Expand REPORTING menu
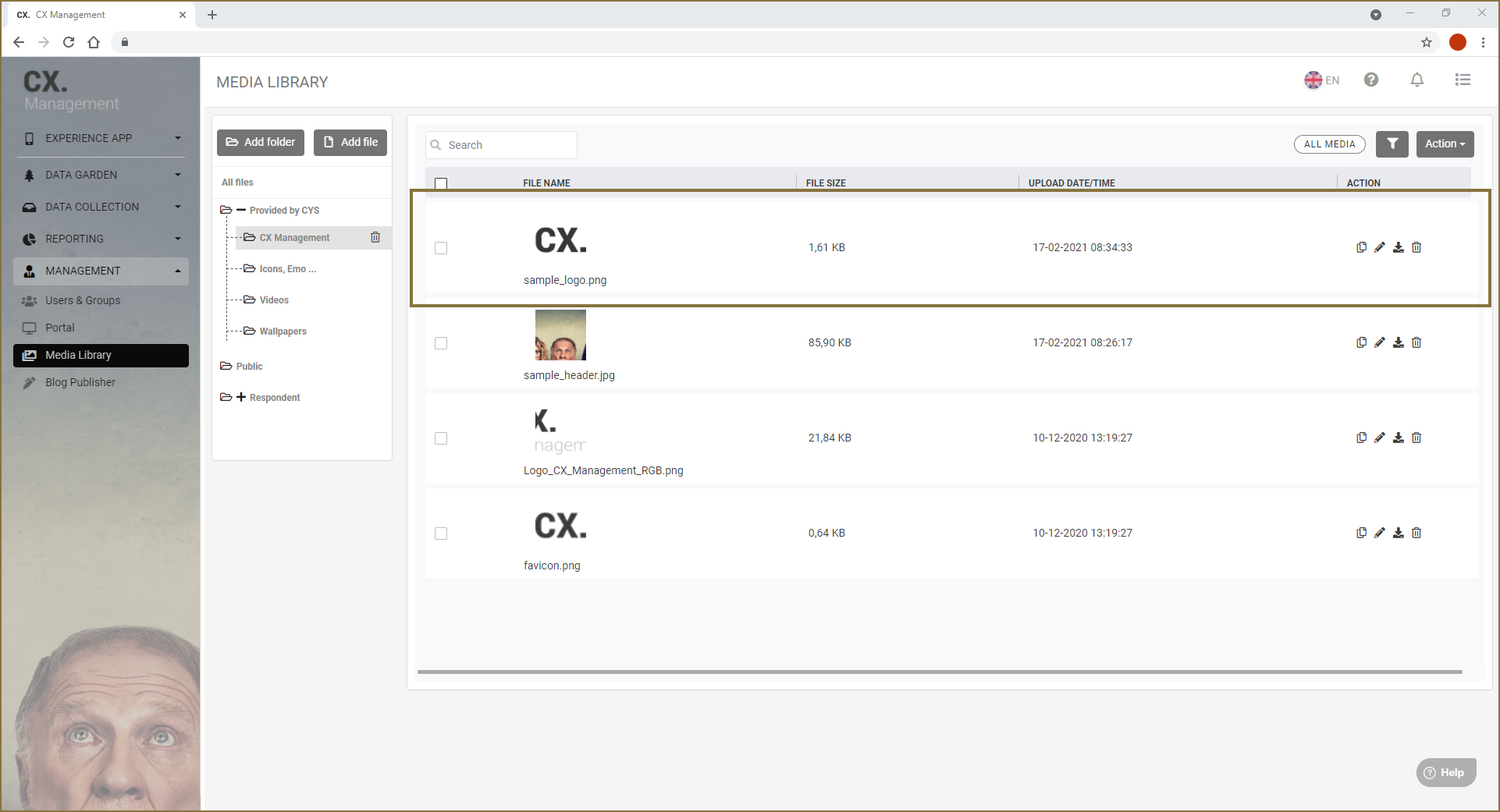The image size is (1500, 812). tap(101, 239)
